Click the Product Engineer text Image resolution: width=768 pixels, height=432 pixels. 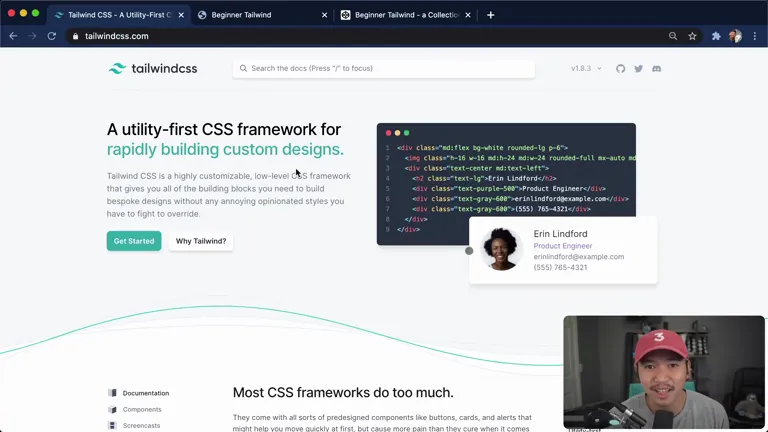[563, 246]
